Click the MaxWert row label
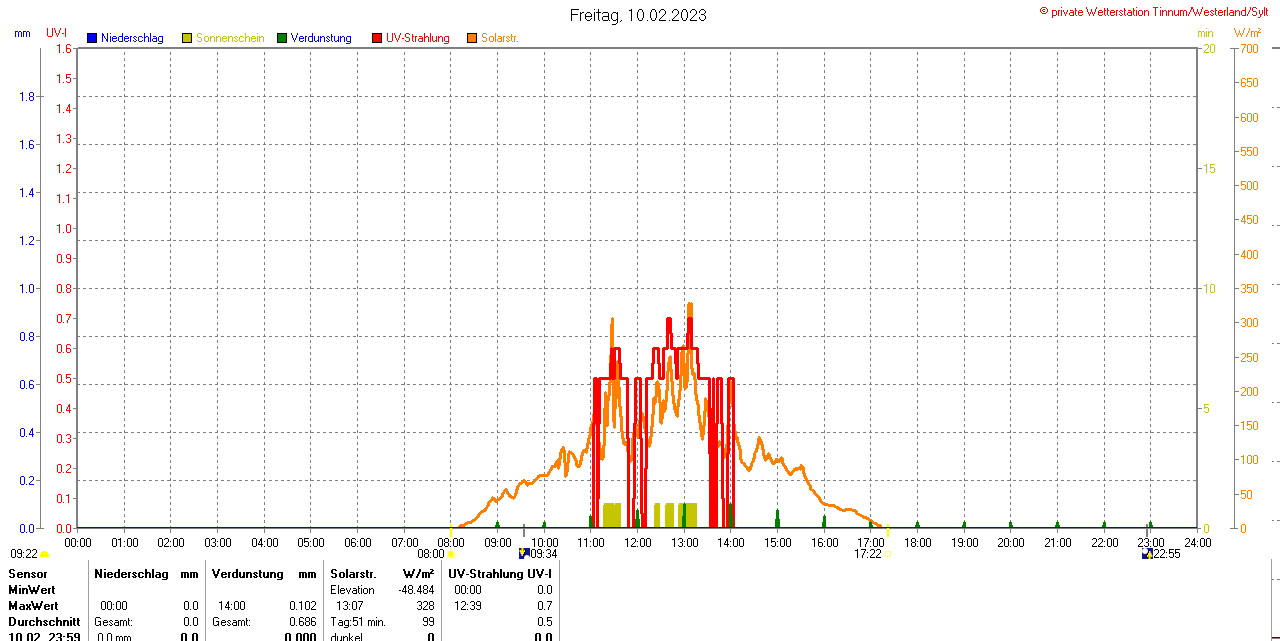The height and width of the screenshot is (641, 1280). (33, 606)
